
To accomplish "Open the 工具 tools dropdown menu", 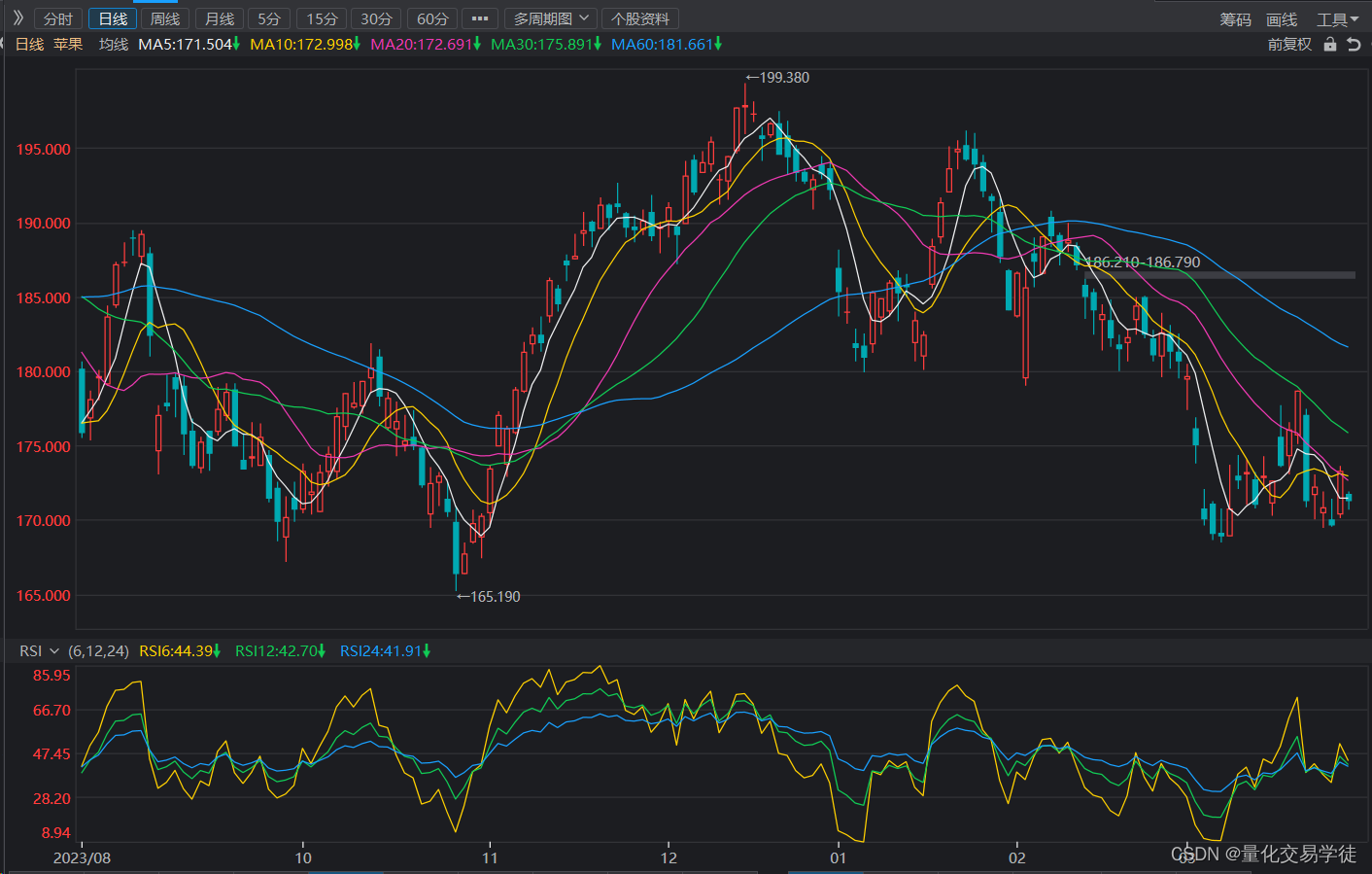I will [x=1337, y=19].
